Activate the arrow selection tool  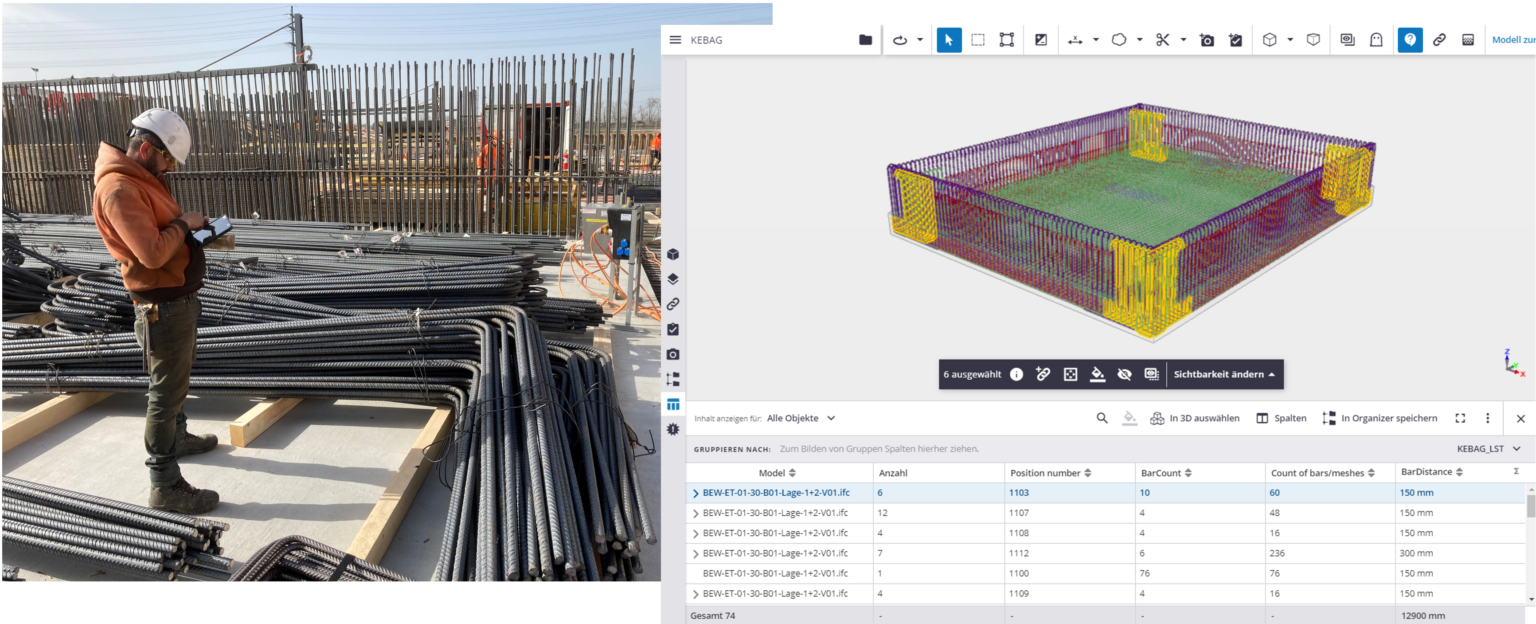click(949, 40)
